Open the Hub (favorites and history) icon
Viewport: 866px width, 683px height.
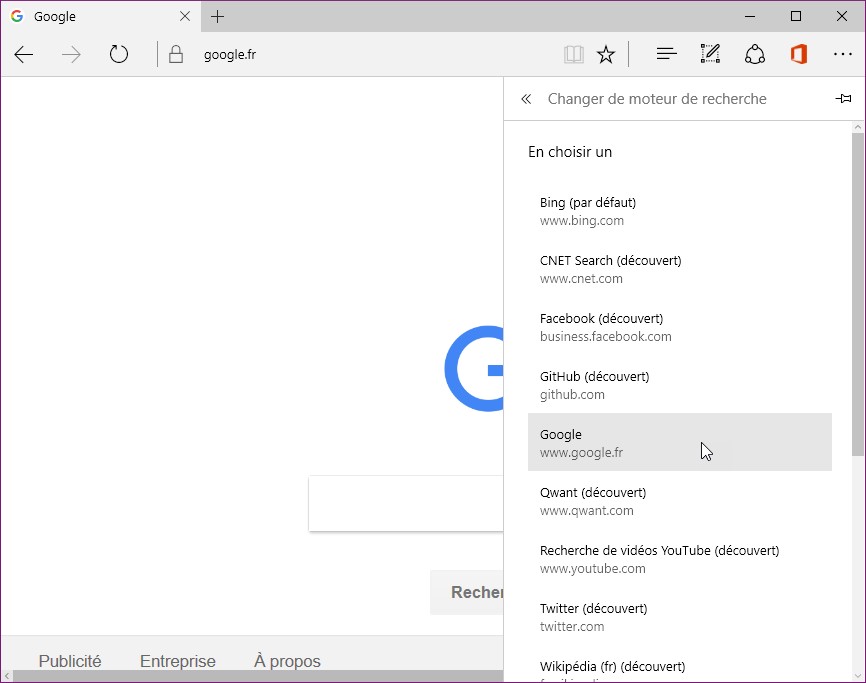pyautogui.click(x=667, y=55)
